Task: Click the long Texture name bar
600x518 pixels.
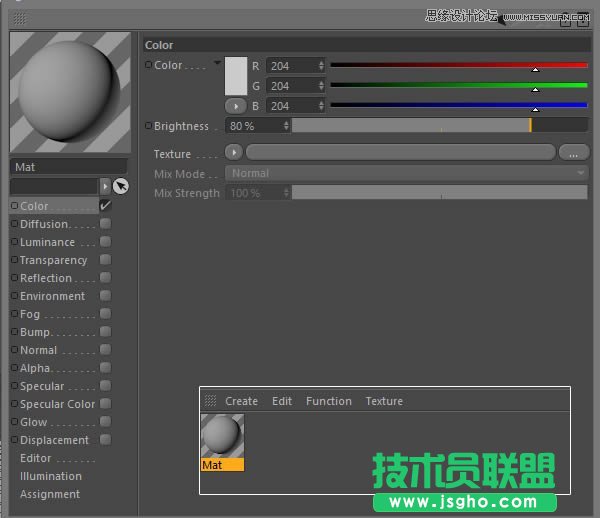Action: coord(401,152)
